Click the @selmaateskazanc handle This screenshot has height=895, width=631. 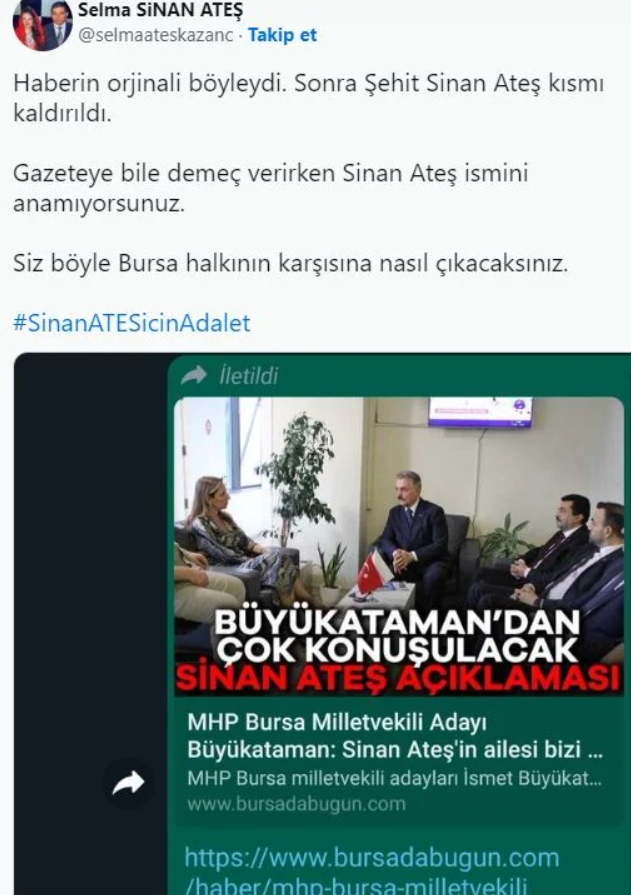pos(155,35)
